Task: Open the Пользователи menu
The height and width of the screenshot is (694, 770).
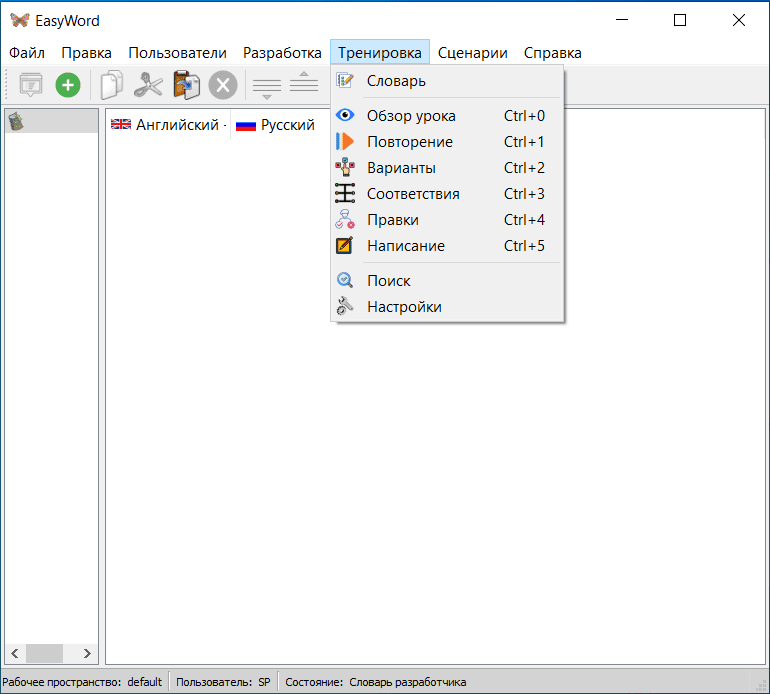Action: (x=177, y=53)
